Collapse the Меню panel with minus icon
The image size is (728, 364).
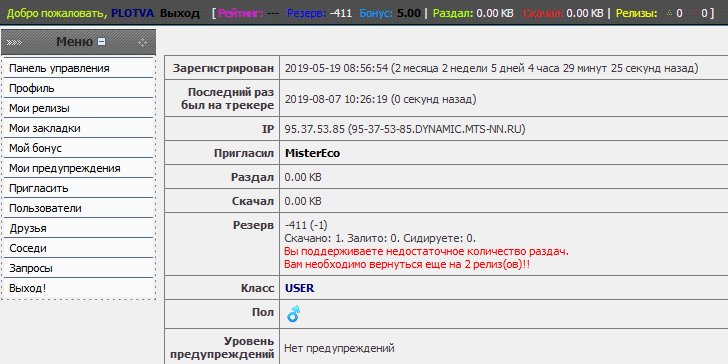click(x=101, y=42)
